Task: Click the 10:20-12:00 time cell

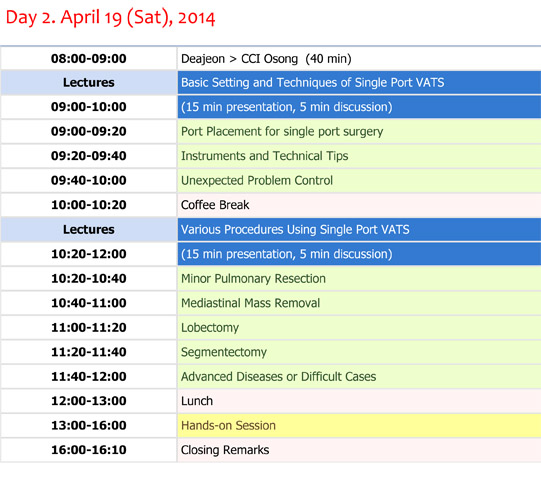Action: click(89, 254)
